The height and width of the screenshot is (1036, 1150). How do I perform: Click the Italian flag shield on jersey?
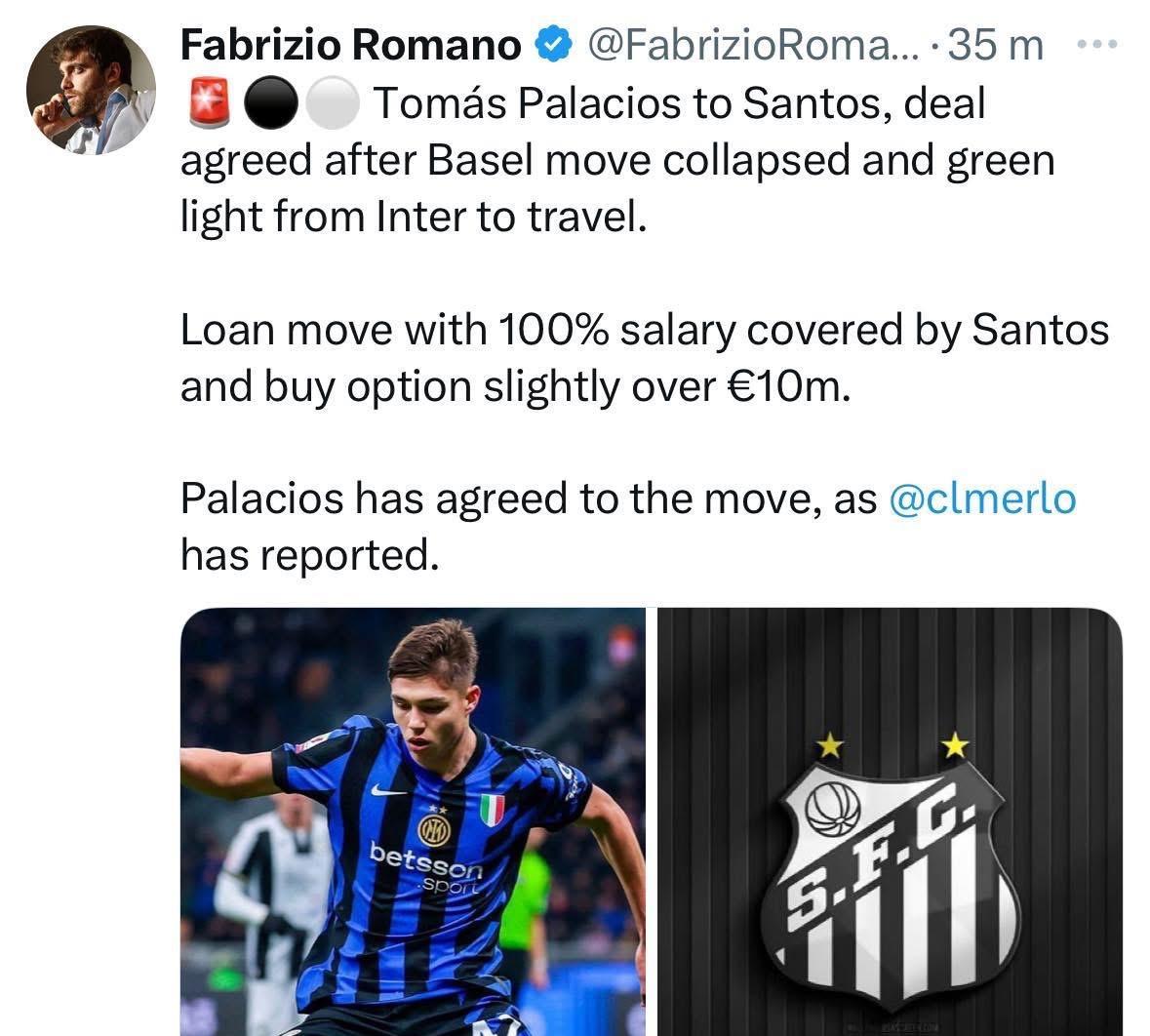point(493,809)
